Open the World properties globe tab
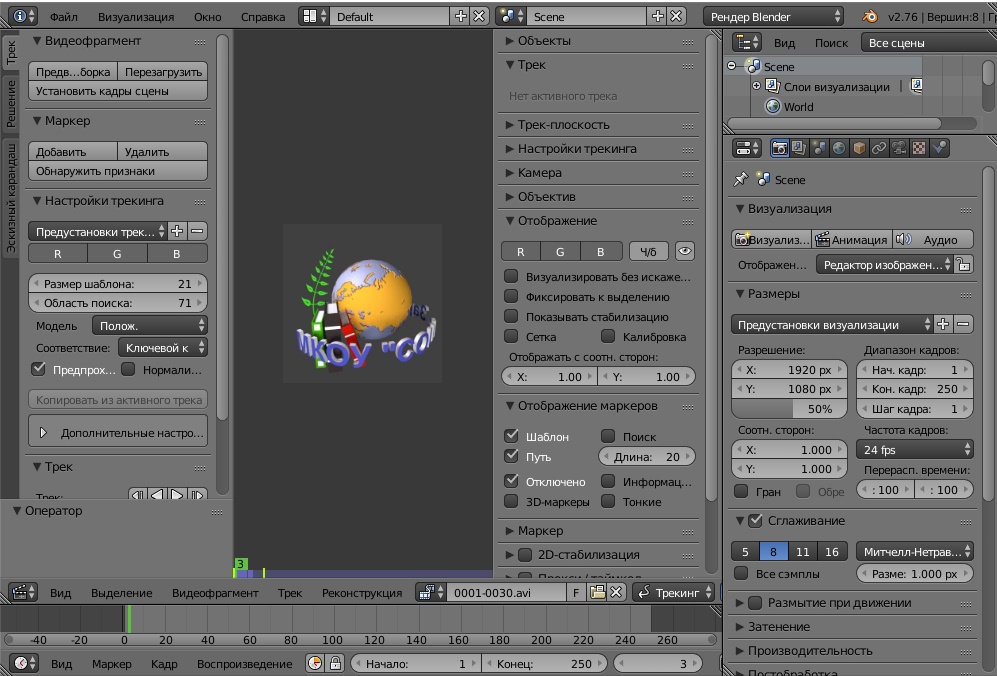Image resolution: width=997 pixels, height=676 pixels. tap(839, 148)
